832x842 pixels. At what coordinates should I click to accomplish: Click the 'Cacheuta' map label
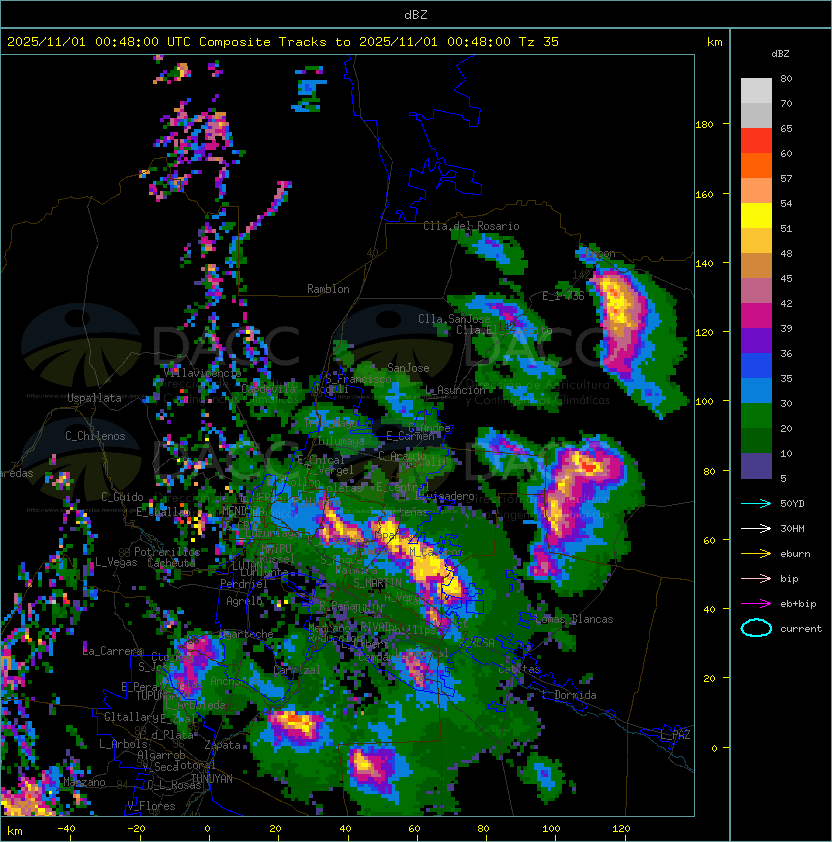tap(171, 562)
